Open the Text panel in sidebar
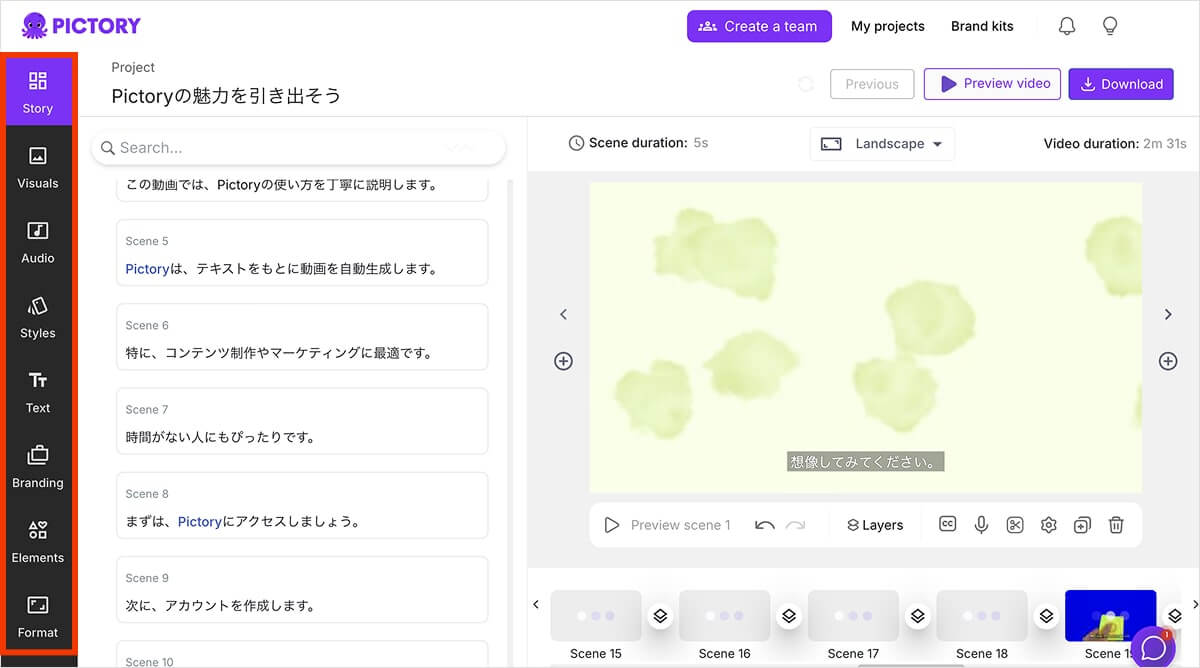The width and height of the screenshot is (1200, 668). tap(38, 392)
